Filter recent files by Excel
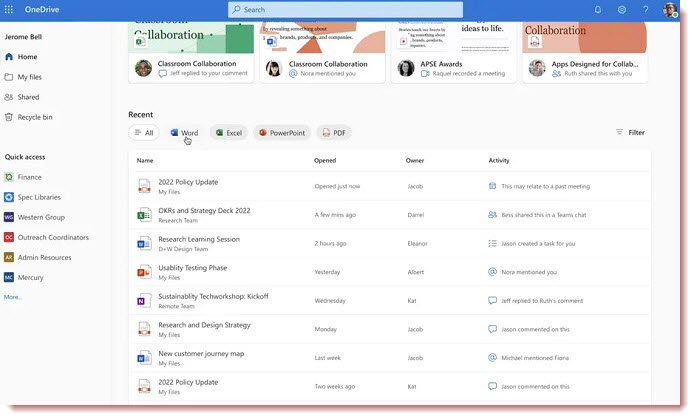Screen dimensions: 695x420 point(228,132)
